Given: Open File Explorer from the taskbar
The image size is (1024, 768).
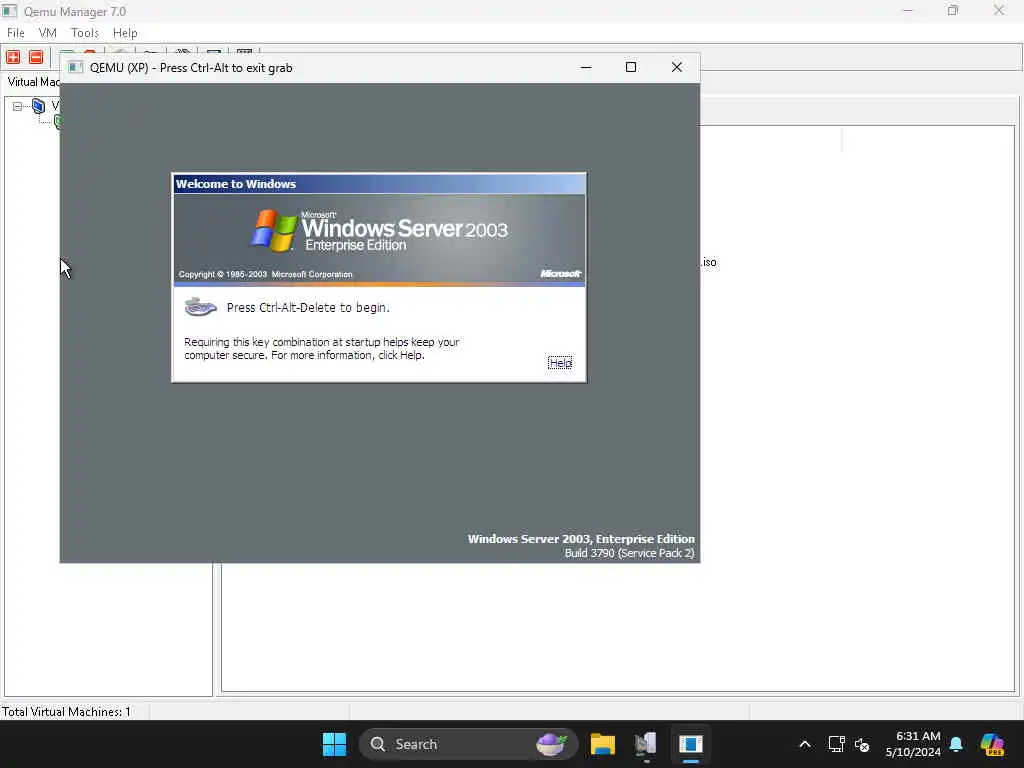Looking at the screenshot, I should (x=602, y=744).
